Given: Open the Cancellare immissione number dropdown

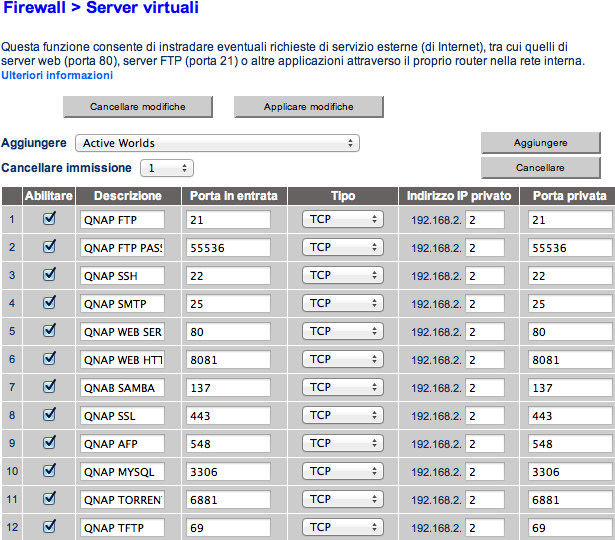Looking at the screenshot, I should coord(166,168).
